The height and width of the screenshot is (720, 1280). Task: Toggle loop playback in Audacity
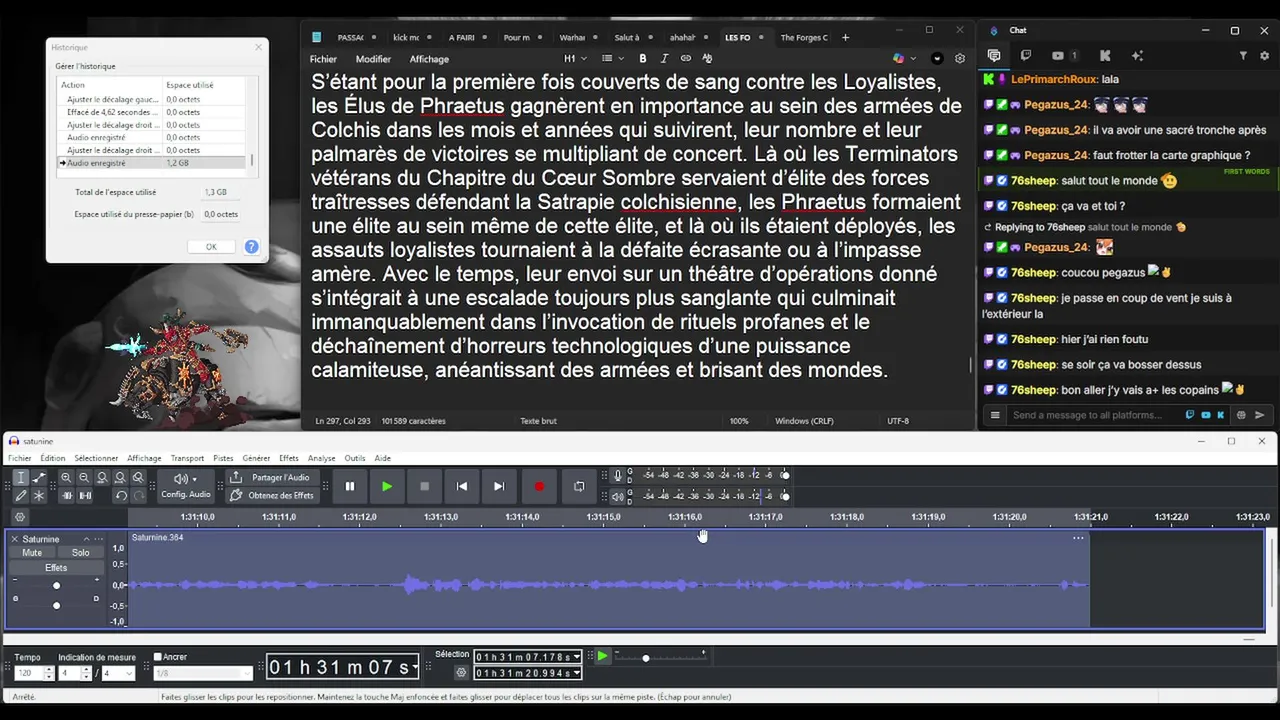coord(578,486)
